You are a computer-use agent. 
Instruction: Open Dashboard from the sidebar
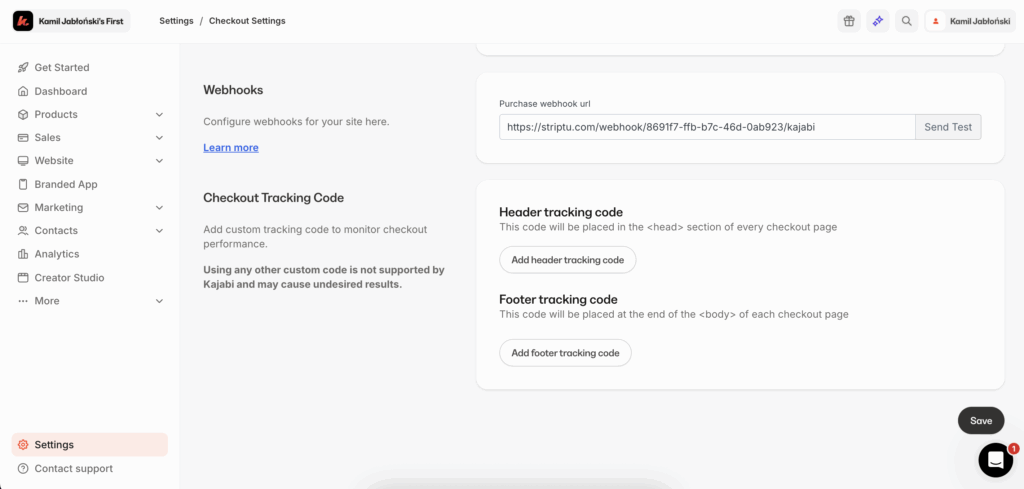click(x=60, y=91)
